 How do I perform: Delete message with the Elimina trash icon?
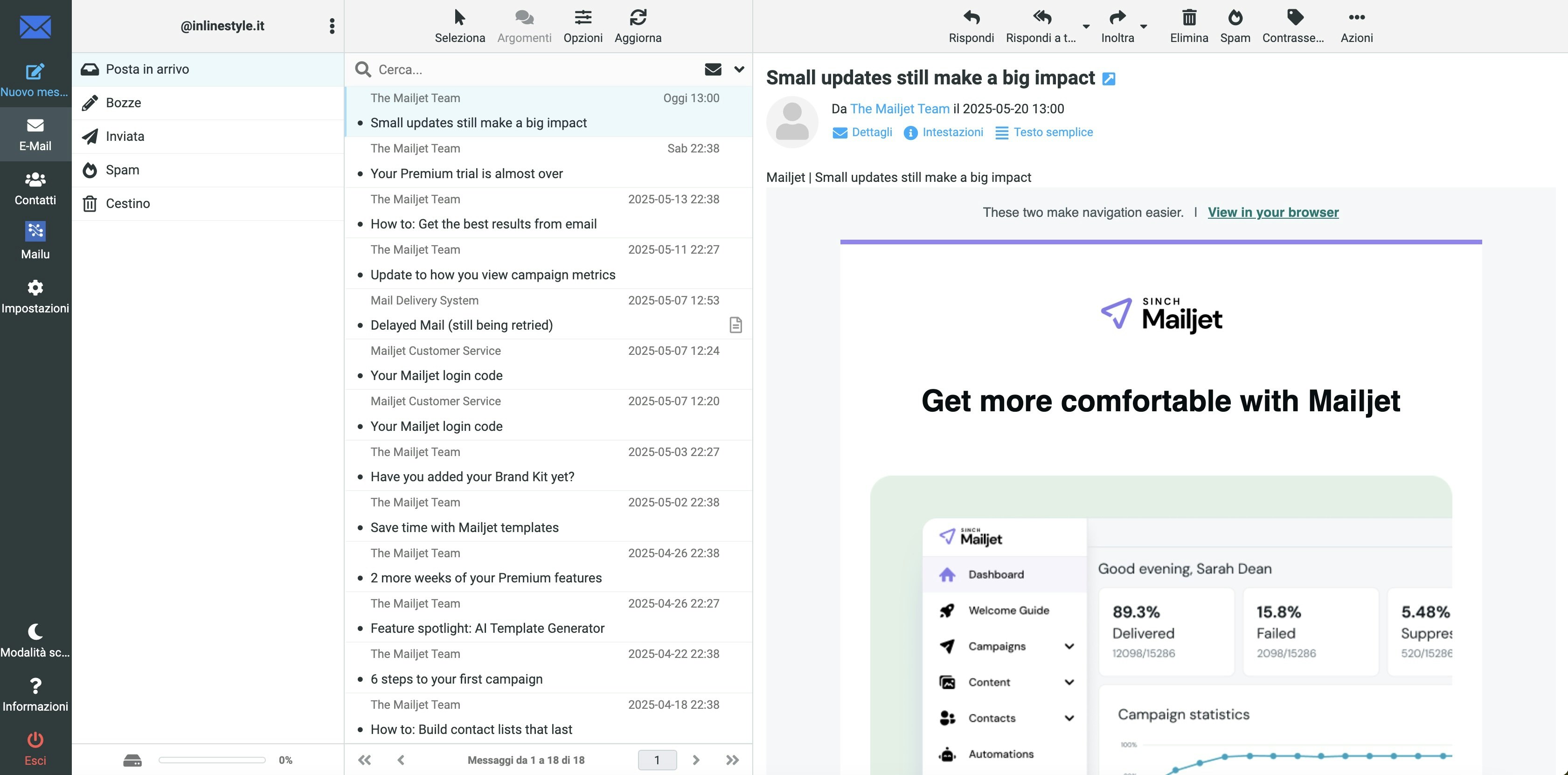pos(1188,18)
